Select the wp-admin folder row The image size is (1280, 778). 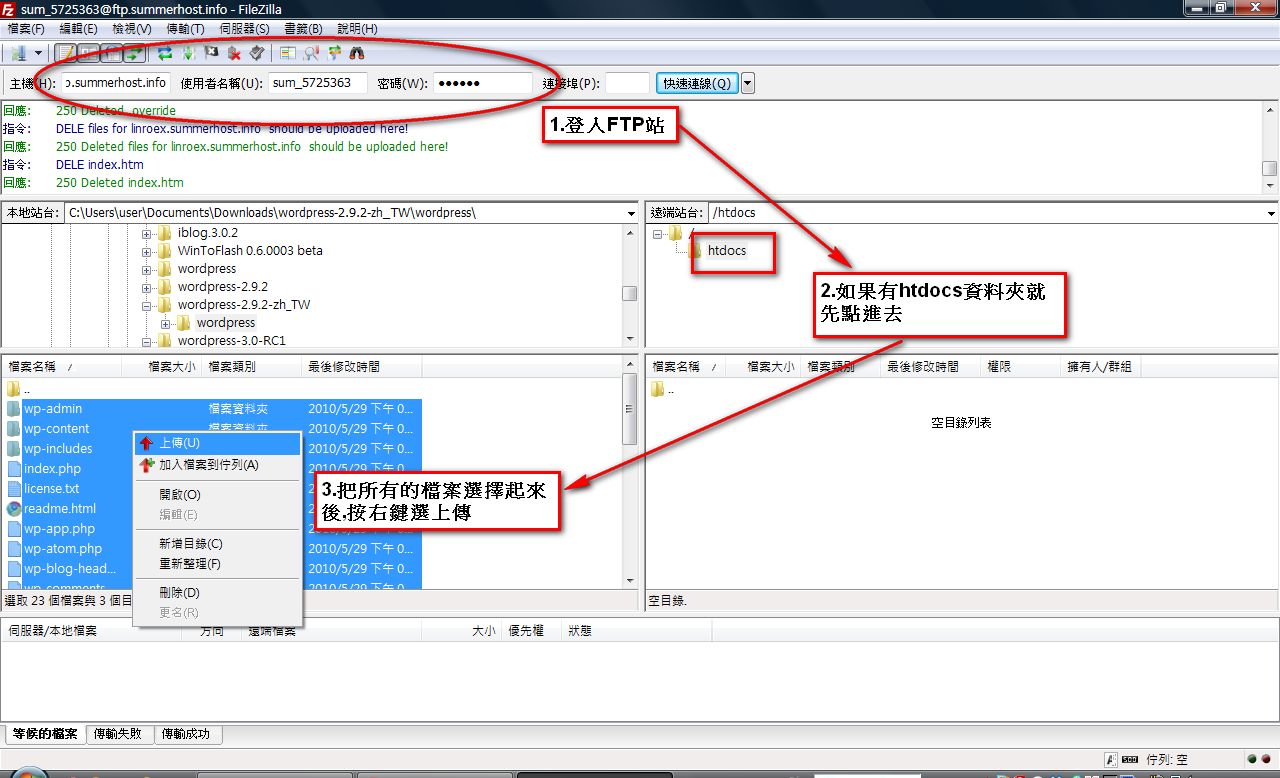click(x=212, y=409)
